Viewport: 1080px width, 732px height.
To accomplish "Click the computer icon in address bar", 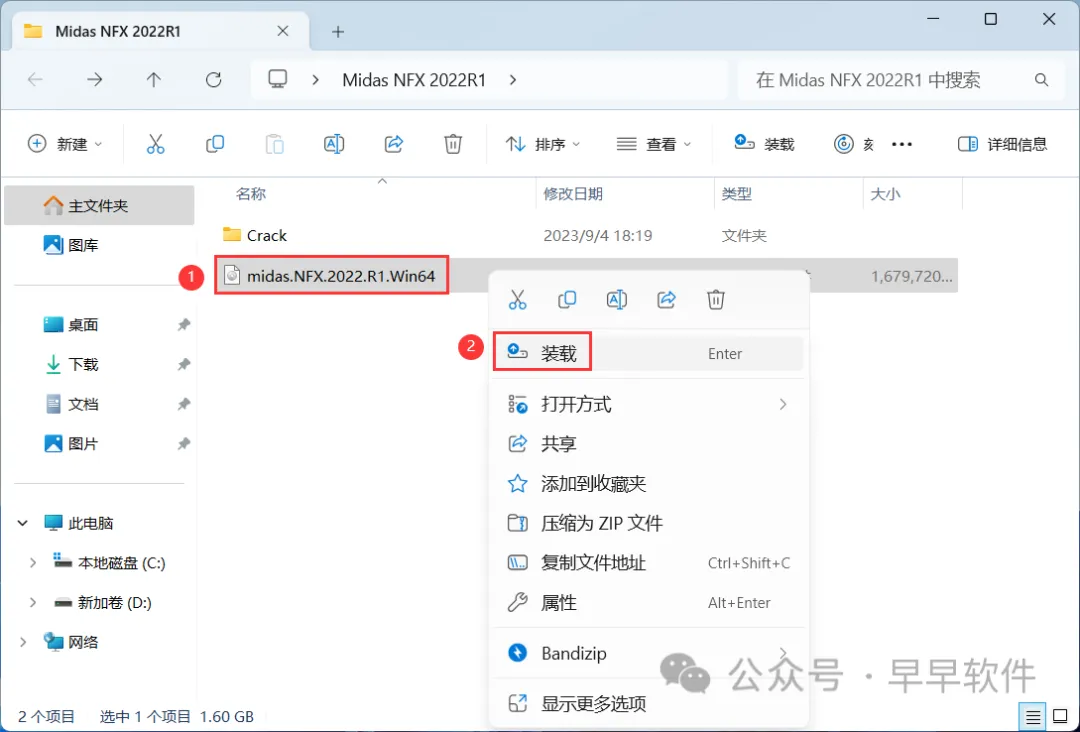I will click(x=278, y=79).
